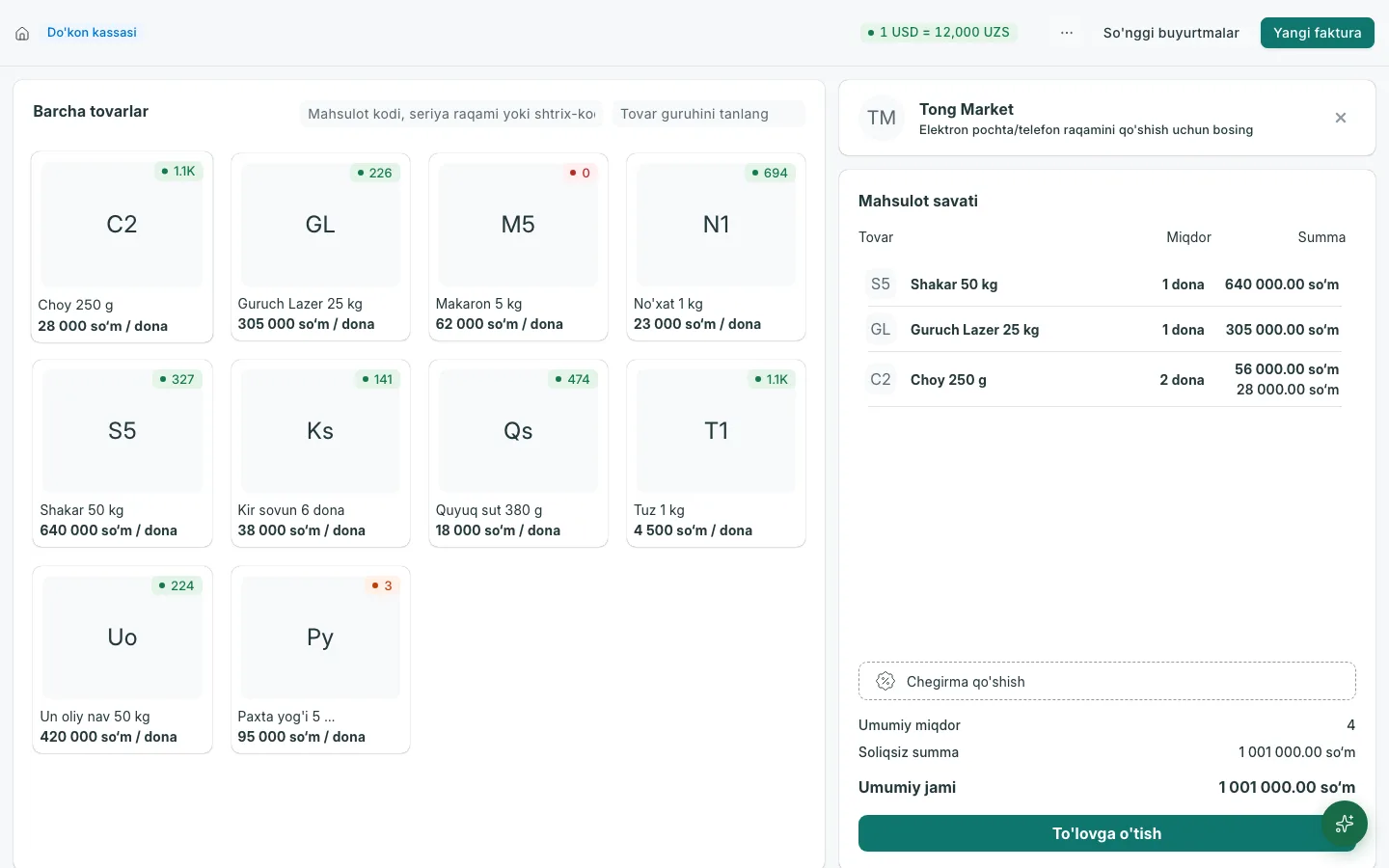Select Shakar 50 kg row in cart
1389x868 pixels.
pos(1105,285)
